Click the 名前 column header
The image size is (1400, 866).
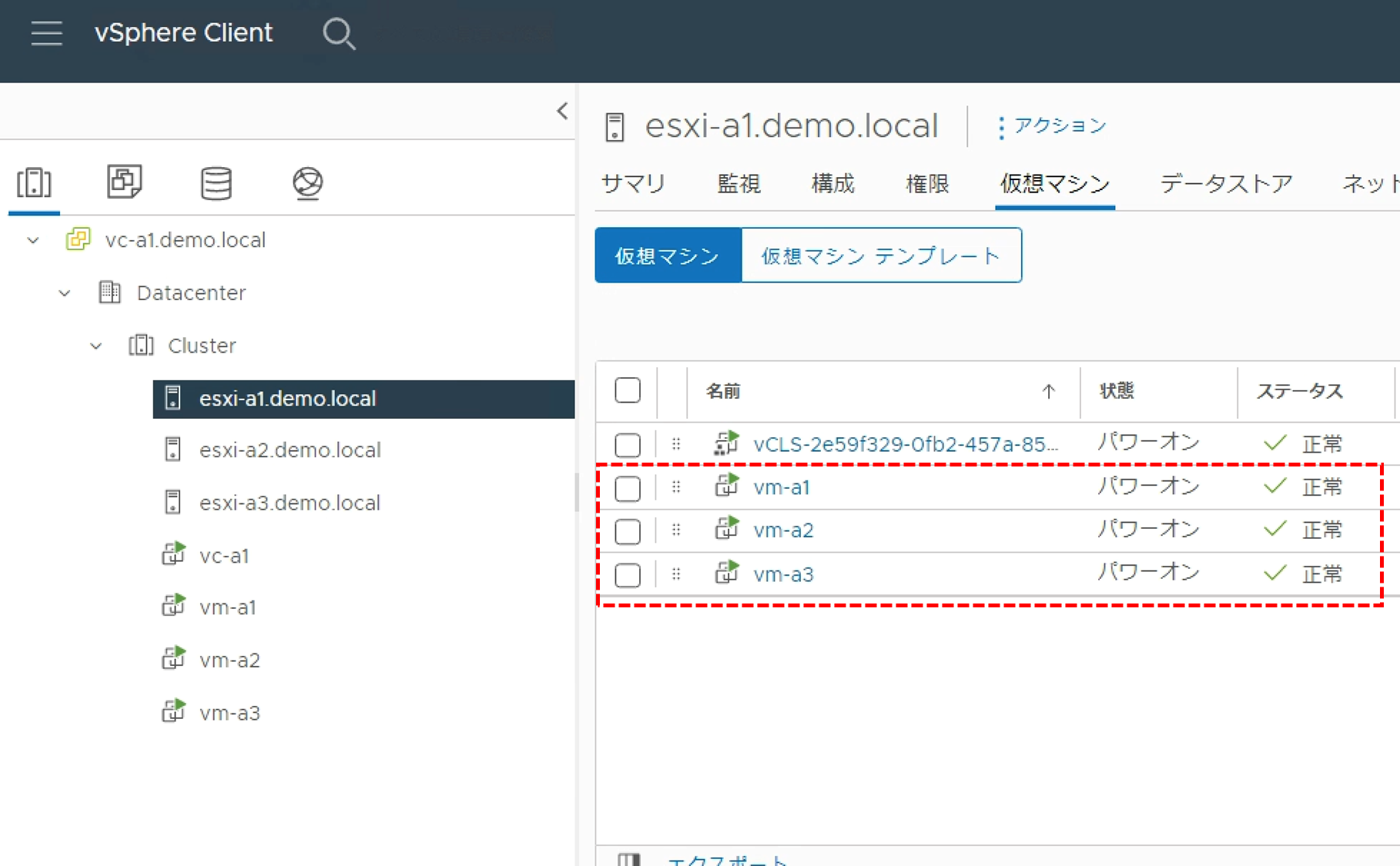pos(723,391)
